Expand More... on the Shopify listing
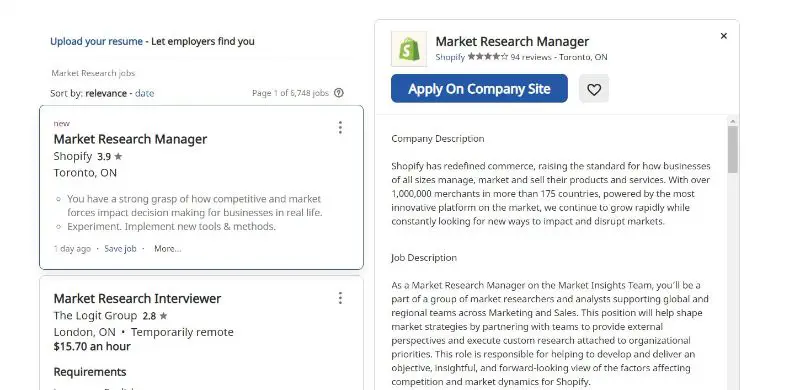 point(167,249)
